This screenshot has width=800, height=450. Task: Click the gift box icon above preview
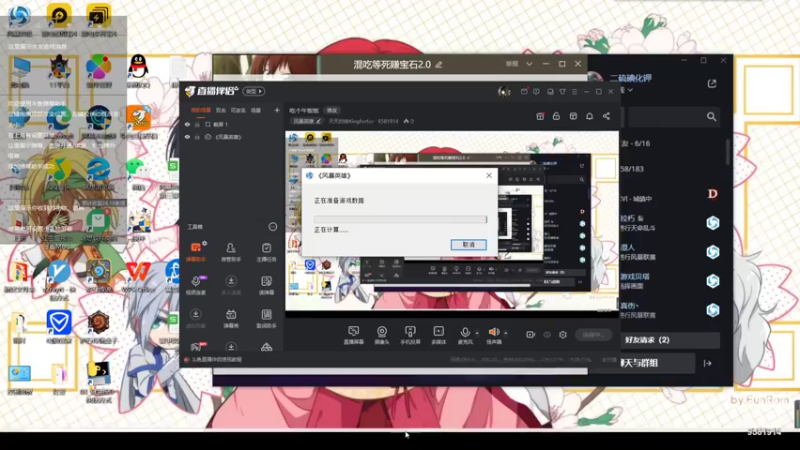540,116
